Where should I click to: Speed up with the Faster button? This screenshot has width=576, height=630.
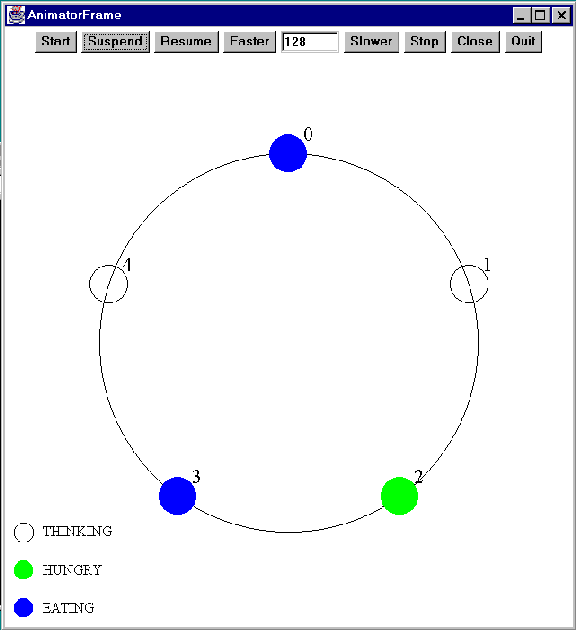(x=249, y=42)
